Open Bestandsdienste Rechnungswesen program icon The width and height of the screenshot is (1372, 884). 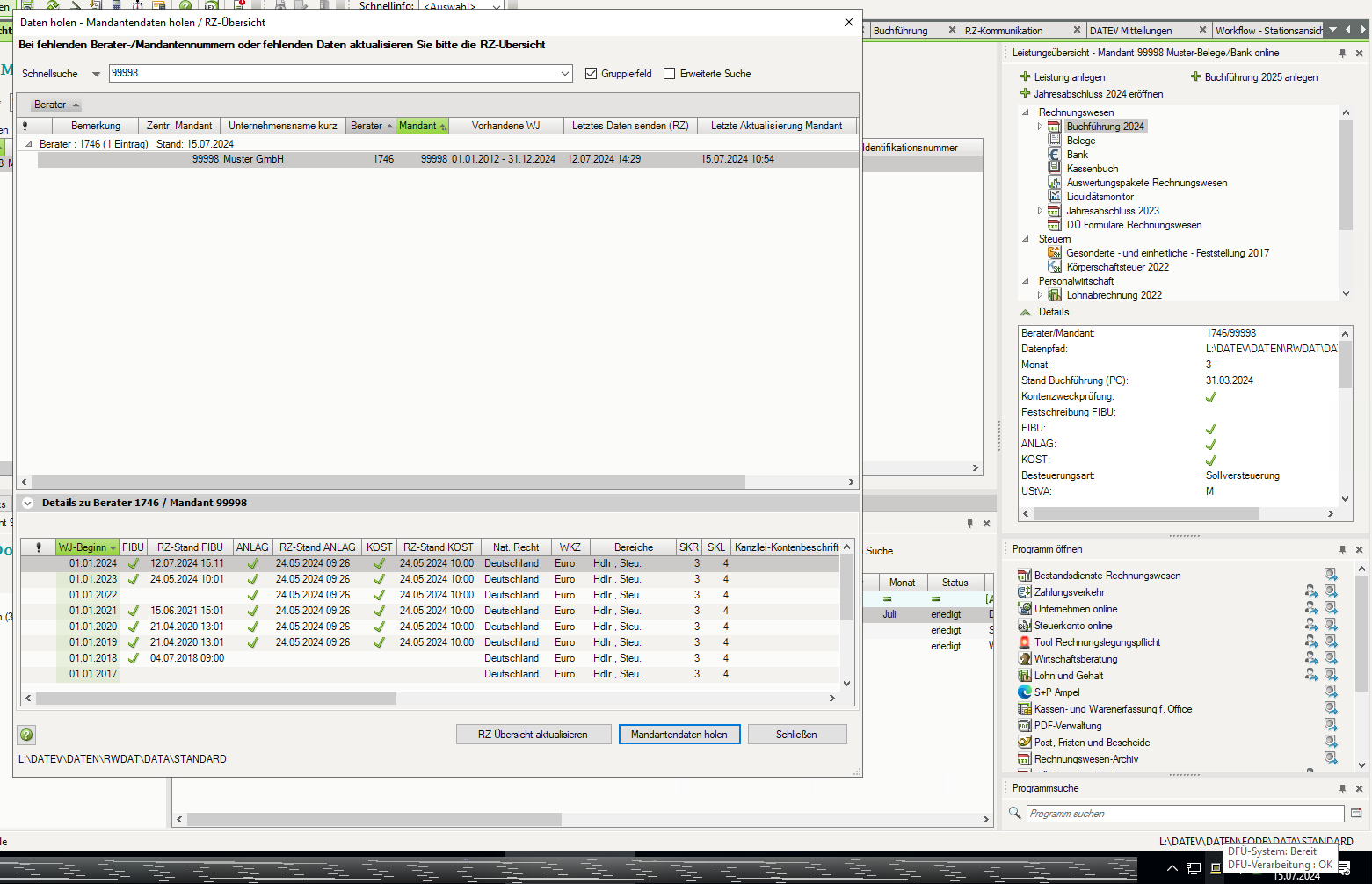coord(1024,576)
